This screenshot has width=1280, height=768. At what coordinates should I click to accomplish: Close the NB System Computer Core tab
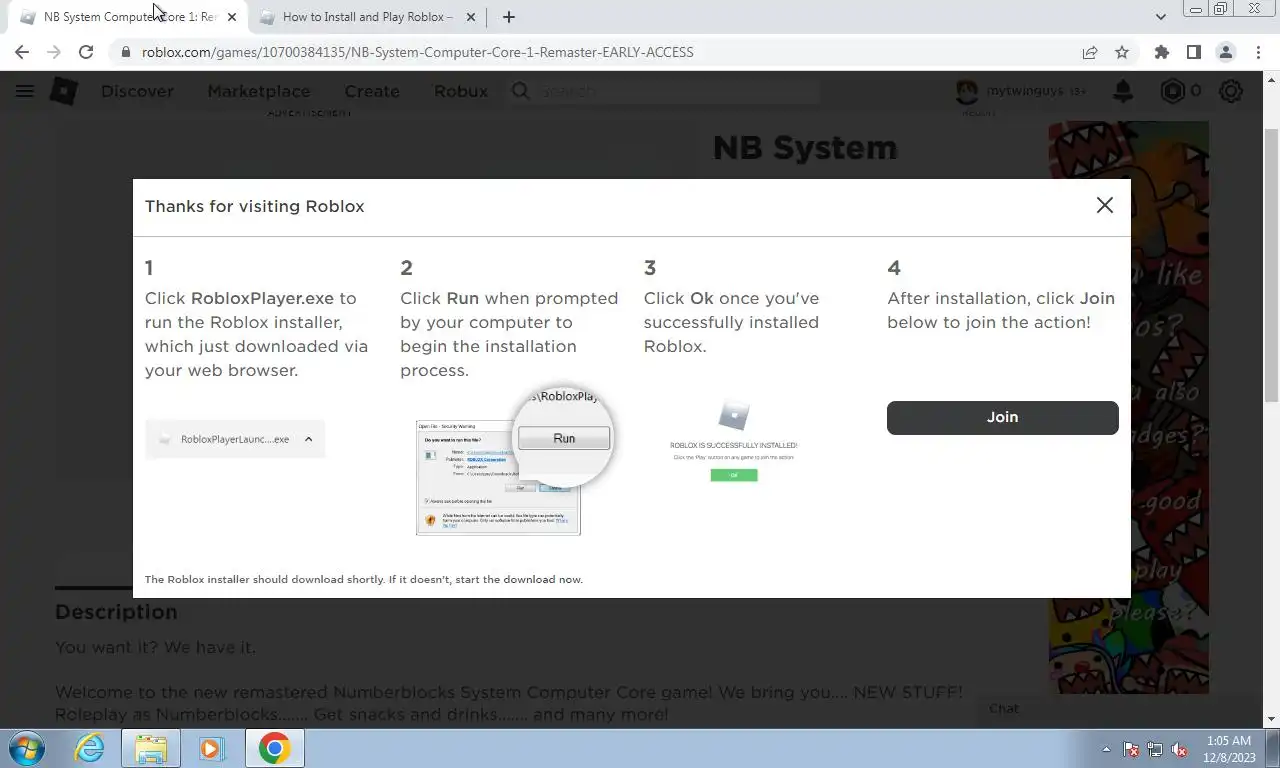coord(233,17)
